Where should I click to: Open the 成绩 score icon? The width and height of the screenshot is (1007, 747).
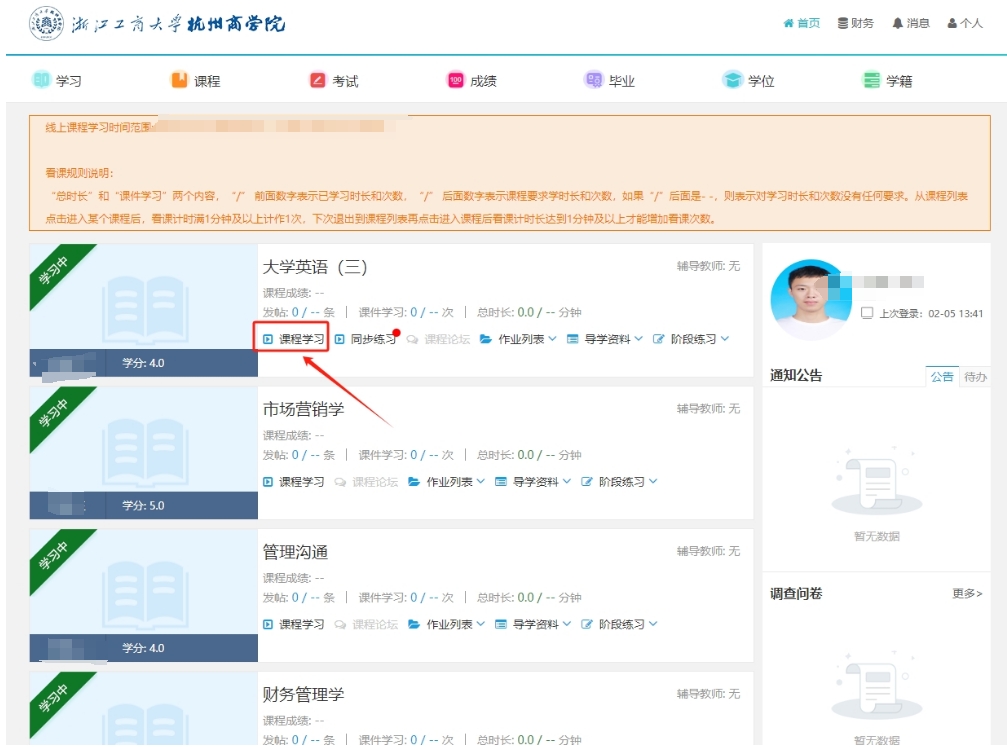tap(456, 80)
